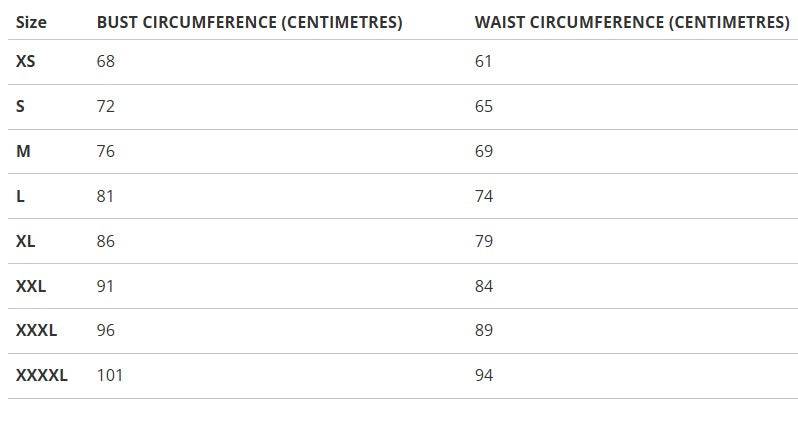The height and width of the screenshot is (437, 798).
Task: Select the Bust Circumference column header
Action: 249,22
